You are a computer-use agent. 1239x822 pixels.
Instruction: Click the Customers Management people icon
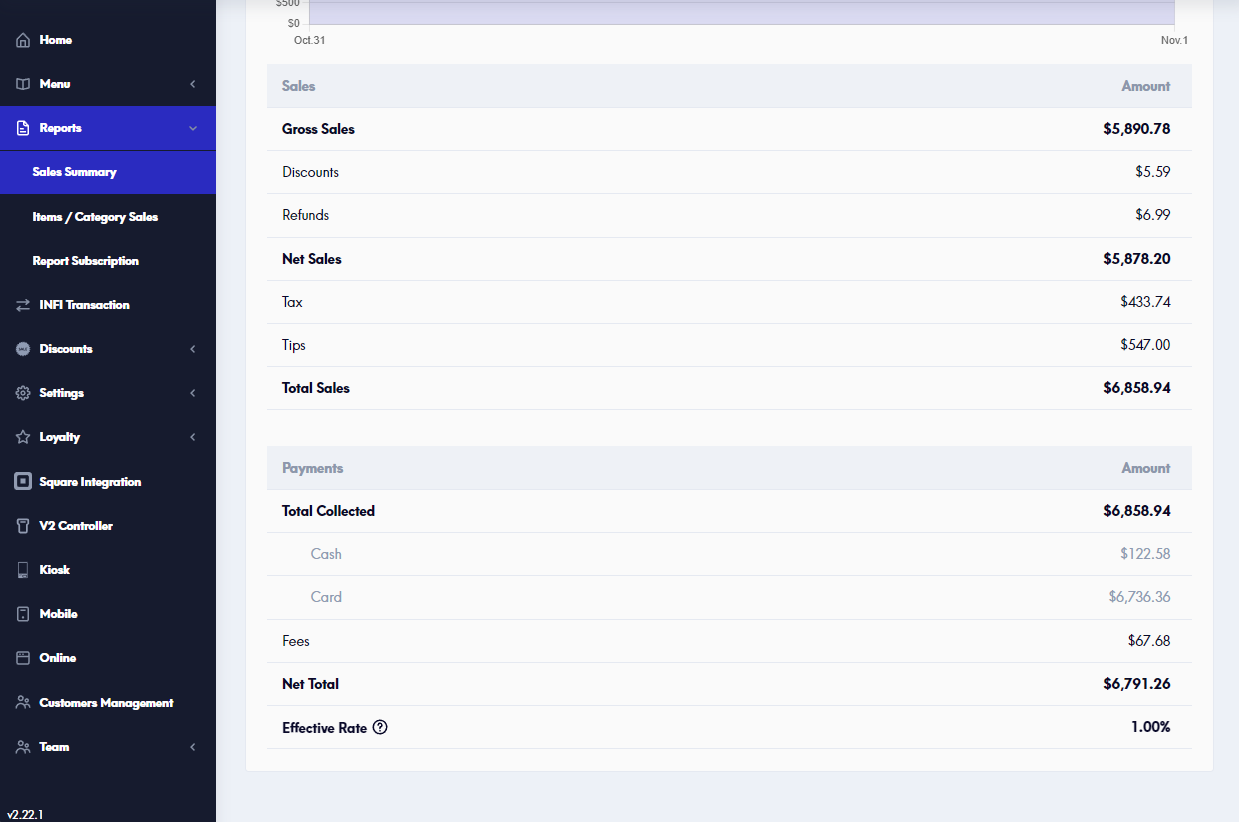[23, 703]
